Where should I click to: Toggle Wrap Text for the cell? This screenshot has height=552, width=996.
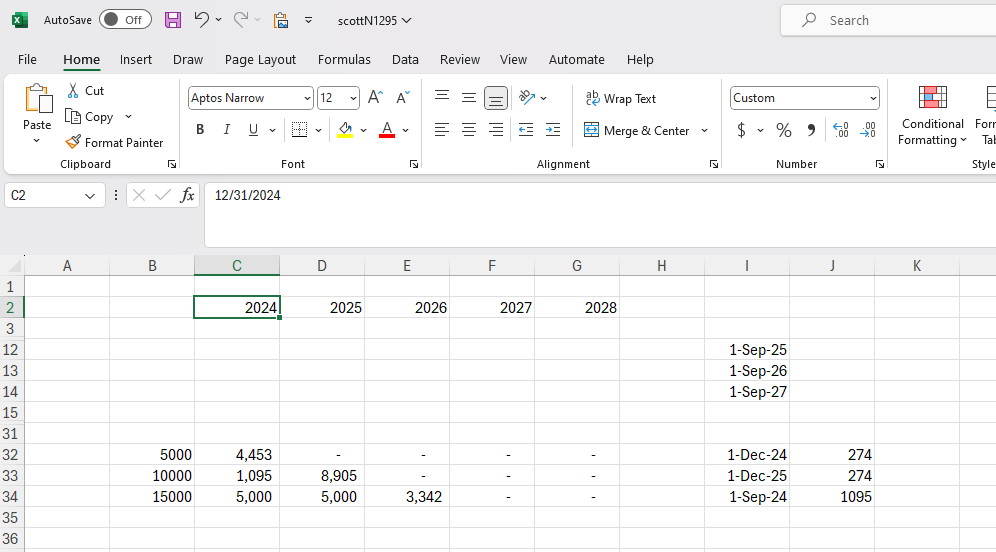click(620, 99)
